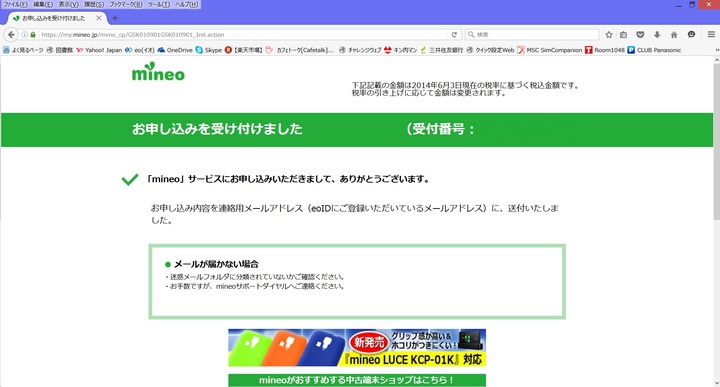Click the thank-you message beside the checkmark
Screen dimensions: 720x387
pyautogui.click(x=288, y=179)
